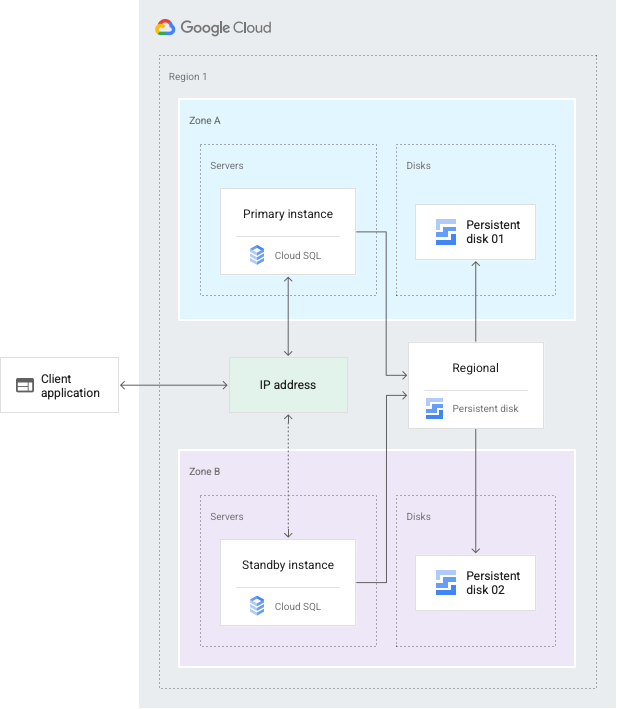Screen dimensions: 617x709
Task: Click the Client application label text
Action: [x=70, y=386]
